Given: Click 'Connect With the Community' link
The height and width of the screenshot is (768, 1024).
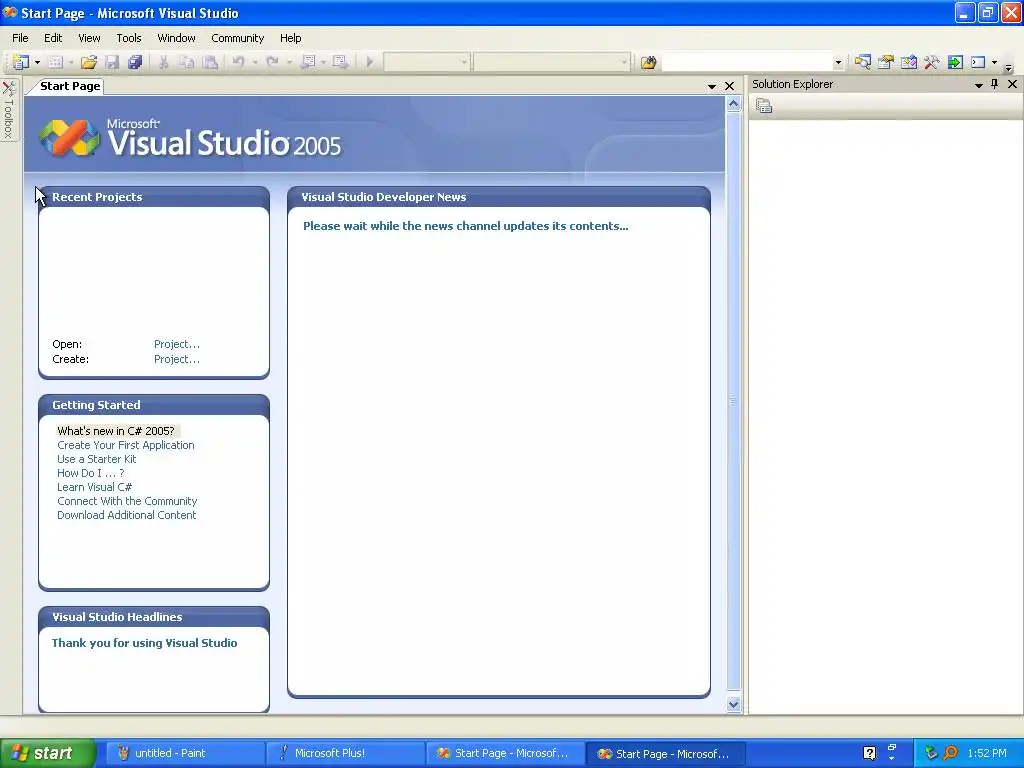Looking at the screenshot, I should coord(127,502).
